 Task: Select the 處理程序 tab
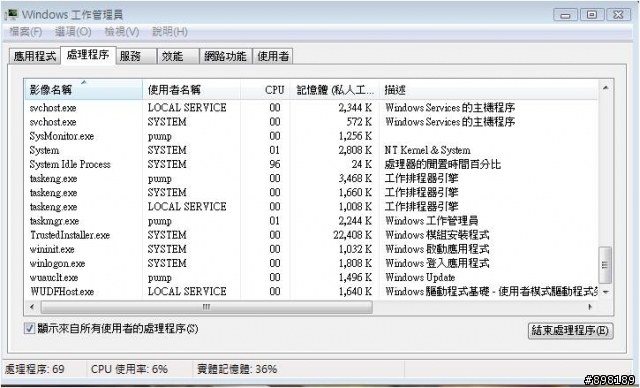tap(88, 55)
